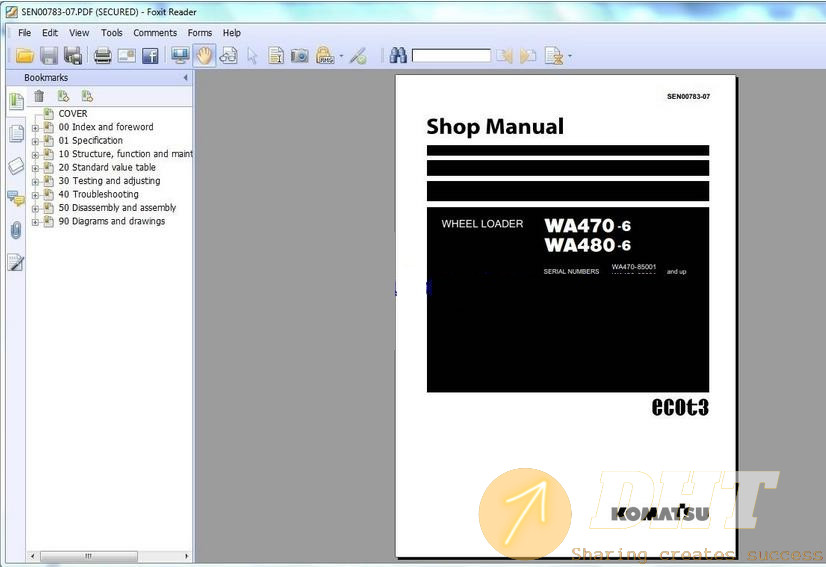Open the Help menu
This screenshot has width=826, height=567.
click(232, 33)
